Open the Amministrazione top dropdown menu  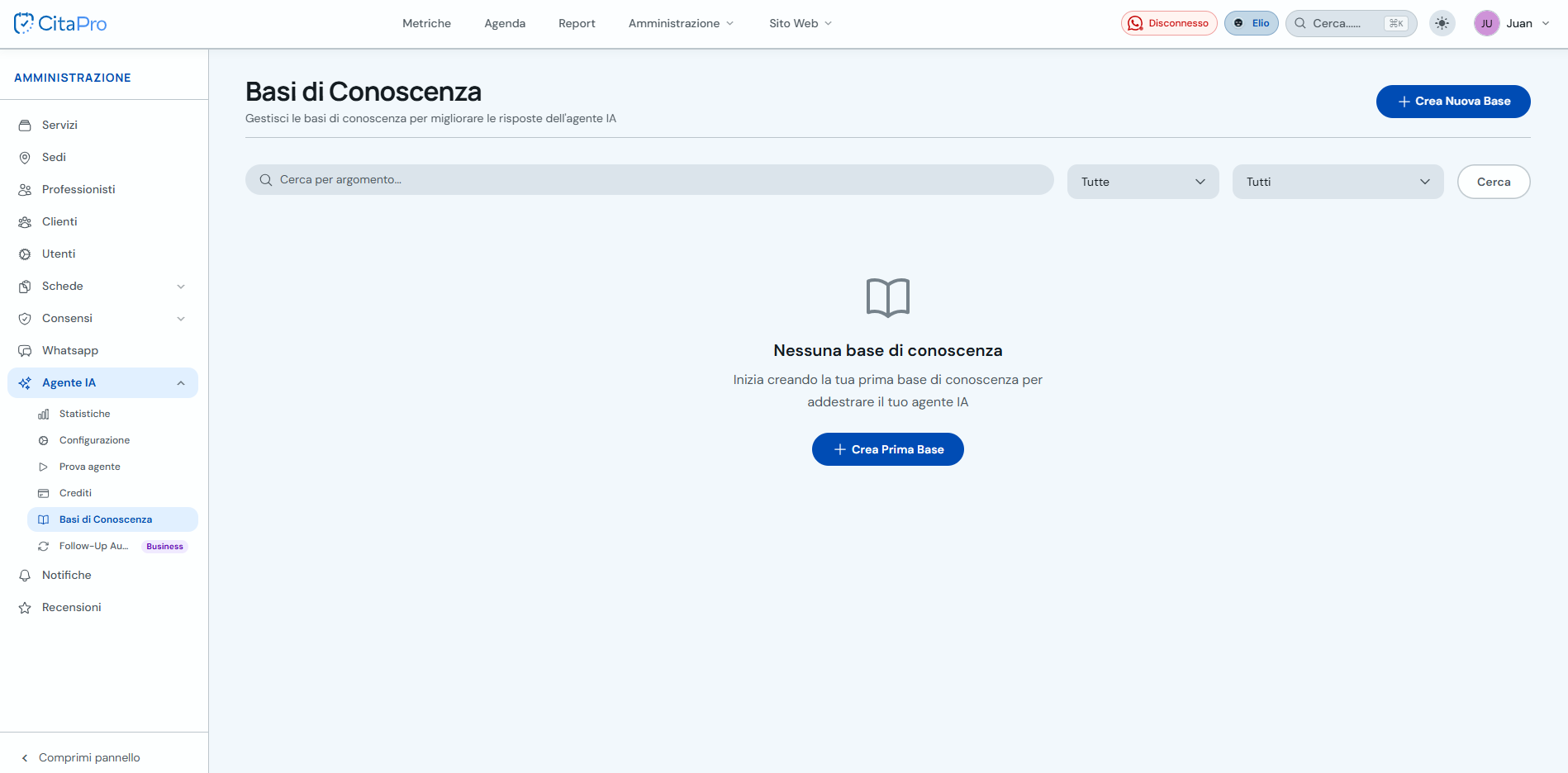pyautogui.click(x=681, y=23)
